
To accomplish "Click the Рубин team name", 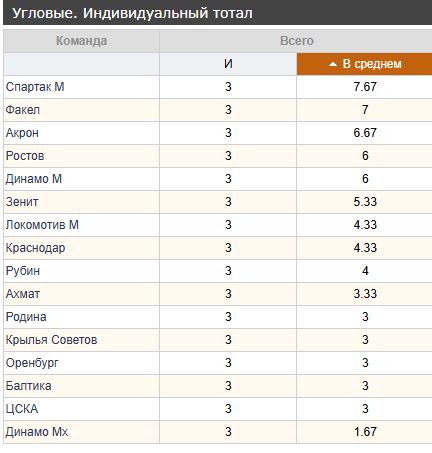I will pos(23,271).
